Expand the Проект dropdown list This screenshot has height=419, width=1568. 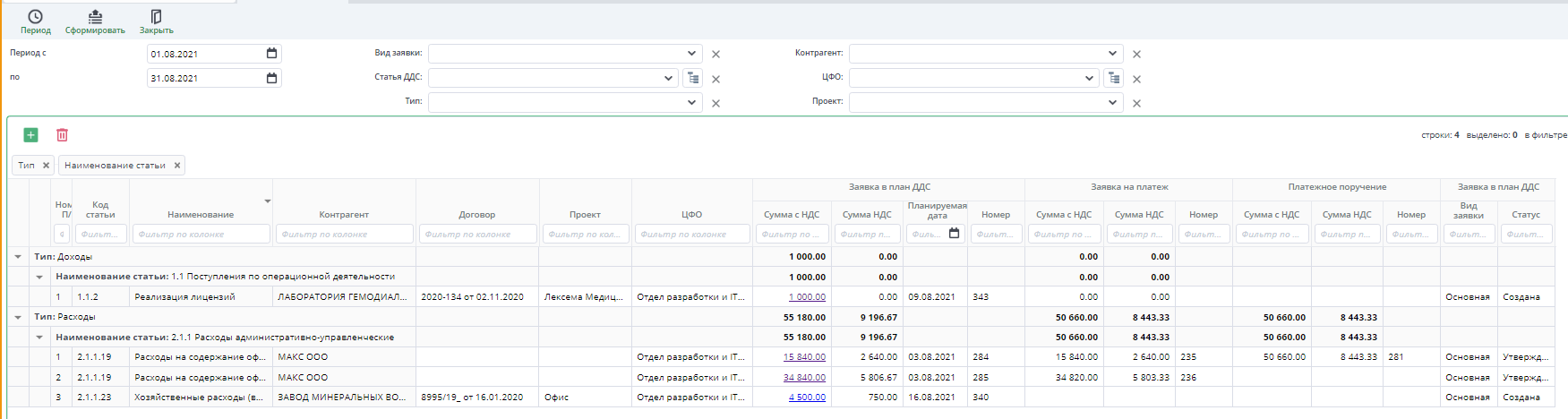tap(1112, 102)
